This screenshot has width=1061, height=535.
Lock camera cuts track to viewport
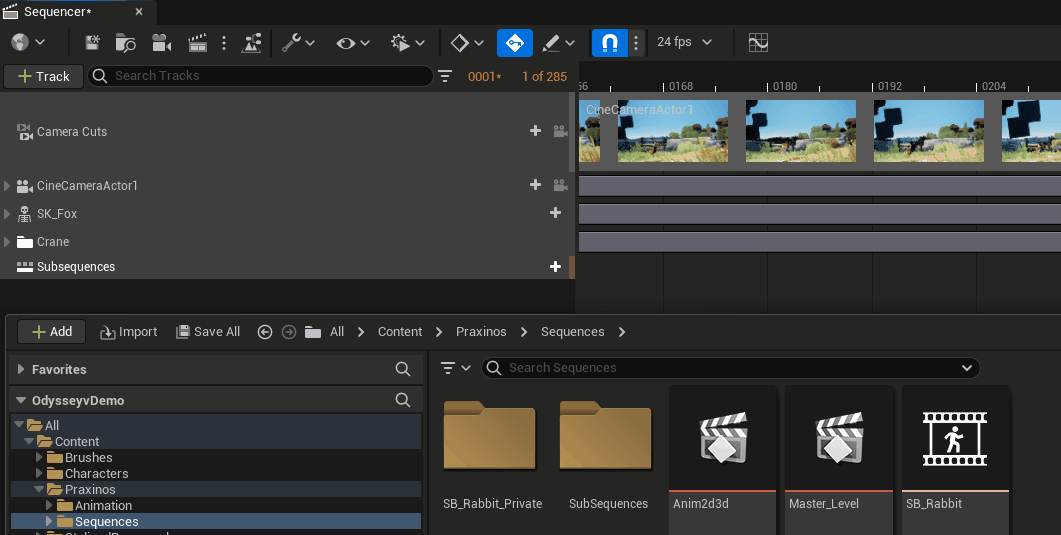pos(560,131)
